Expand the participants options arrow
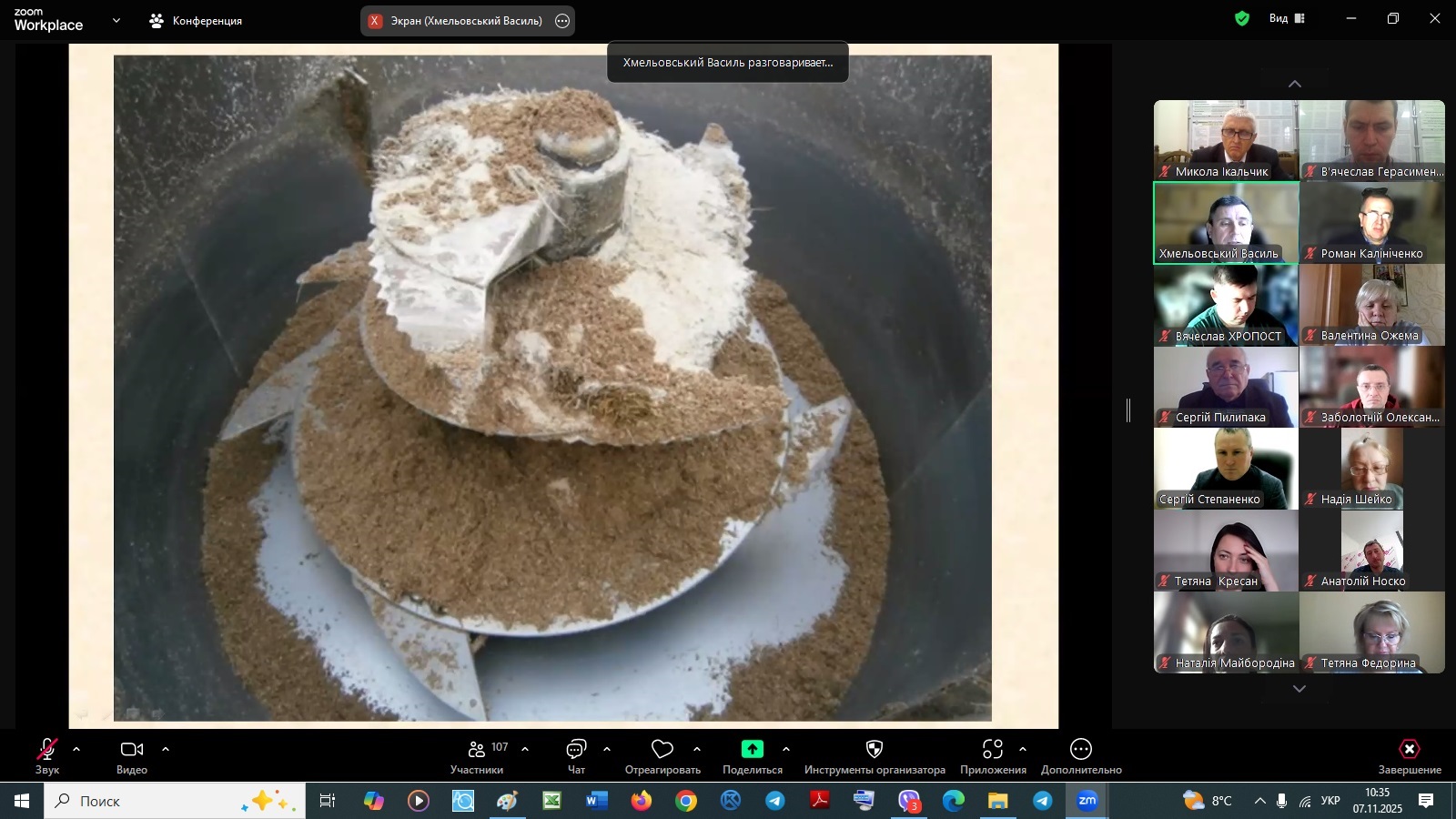The width and height of the screenshot is (1456, 819). (x=525, y=749)
